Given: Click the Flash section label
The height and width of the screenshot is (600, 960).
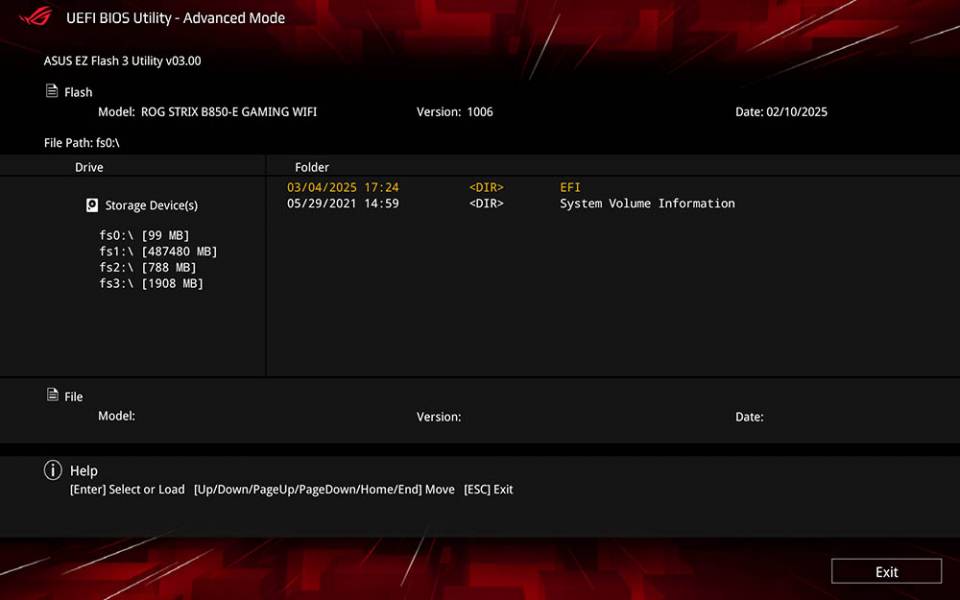Looking at the screenshot, I should (78, 92).
